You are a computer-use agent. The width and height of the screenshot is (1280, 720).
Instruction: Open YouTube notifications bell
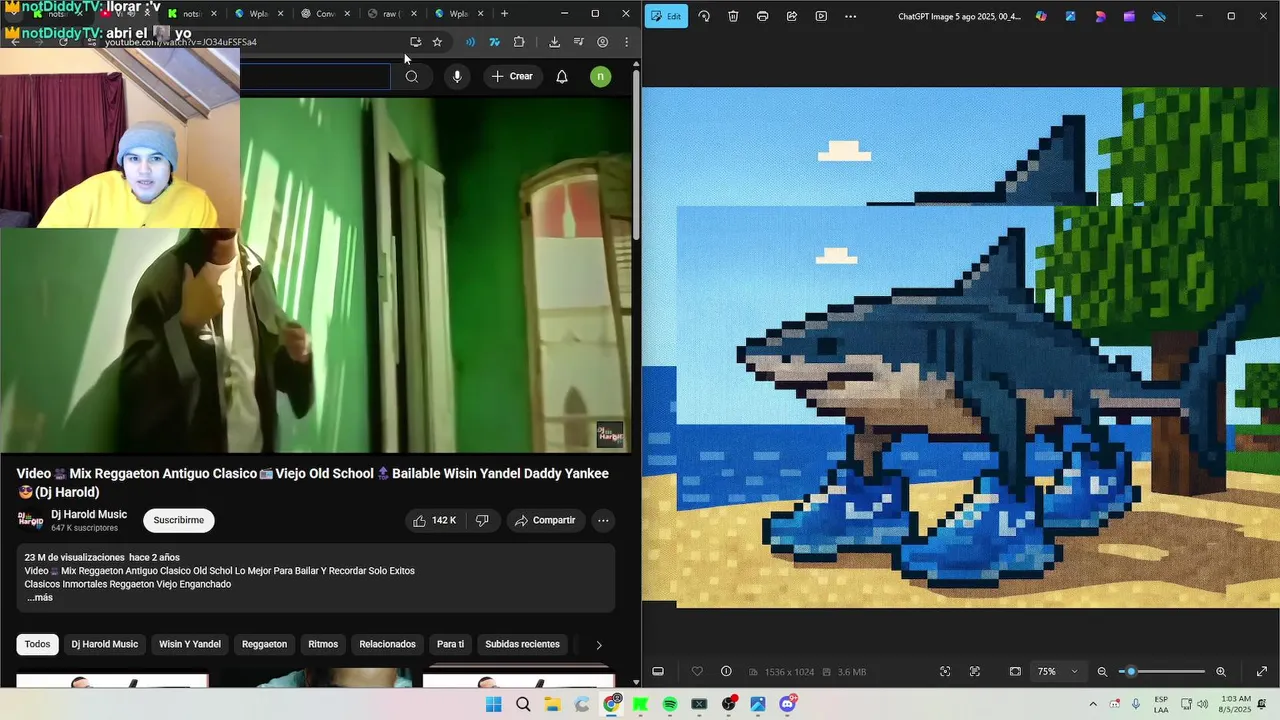tap(562, 76)
